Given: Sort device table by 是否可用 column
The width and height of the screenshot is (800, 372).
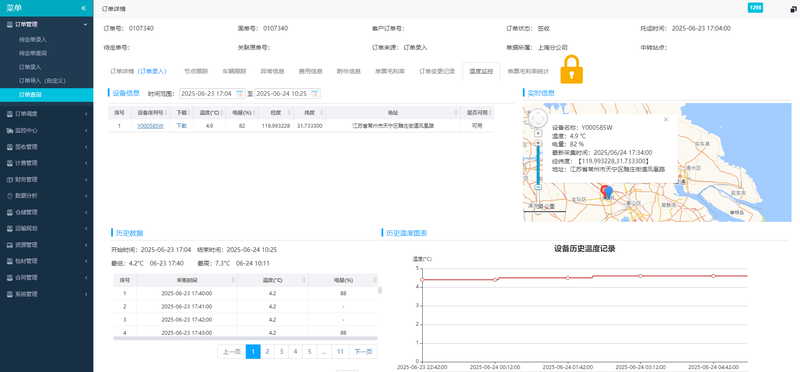Looking at the screenshot, I should click(489, 112).
